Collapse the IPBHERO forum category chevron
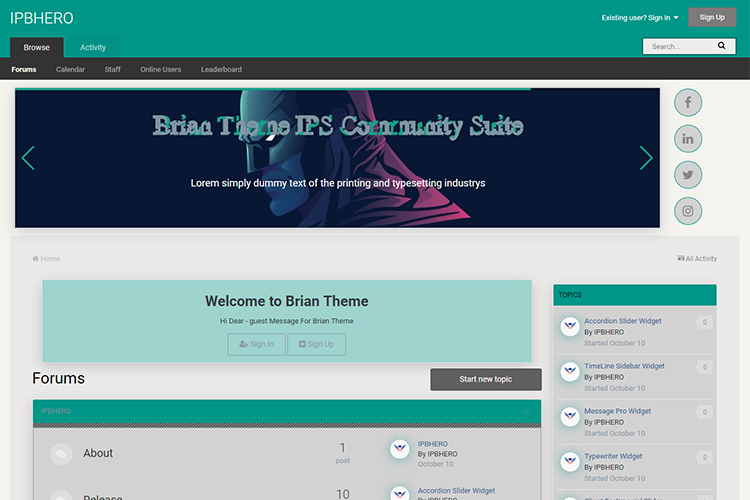 point(527,411)
